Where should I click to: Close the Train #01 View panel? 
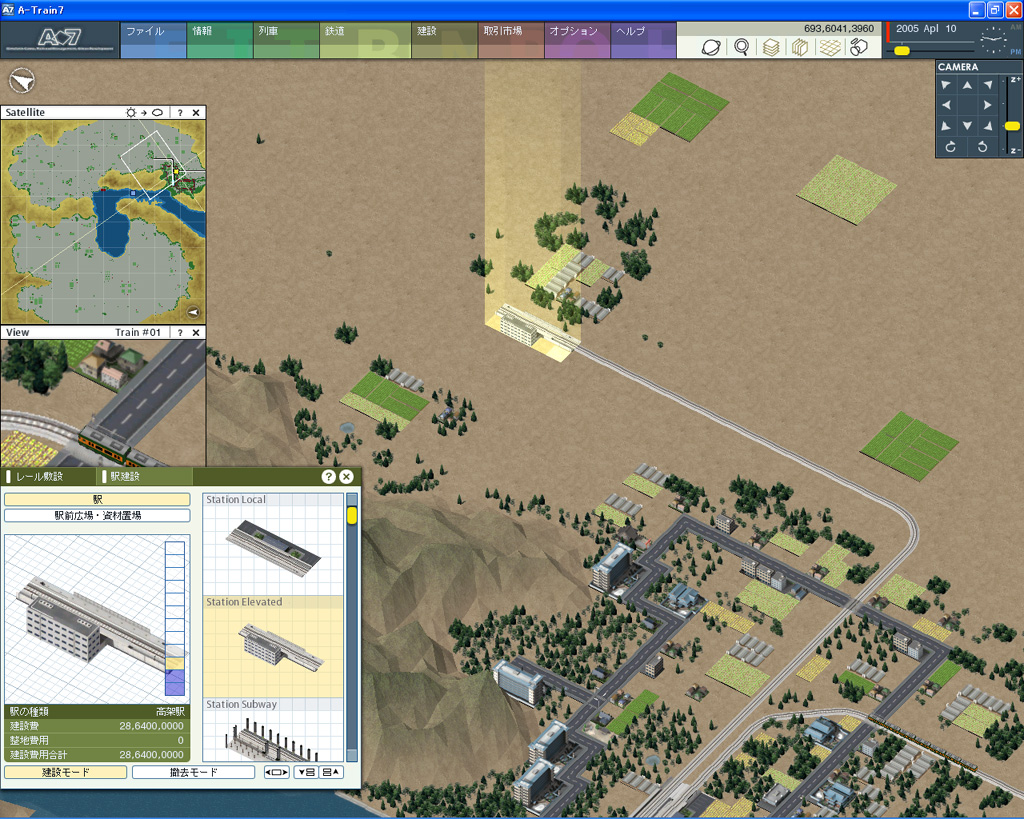click(196, 332)
